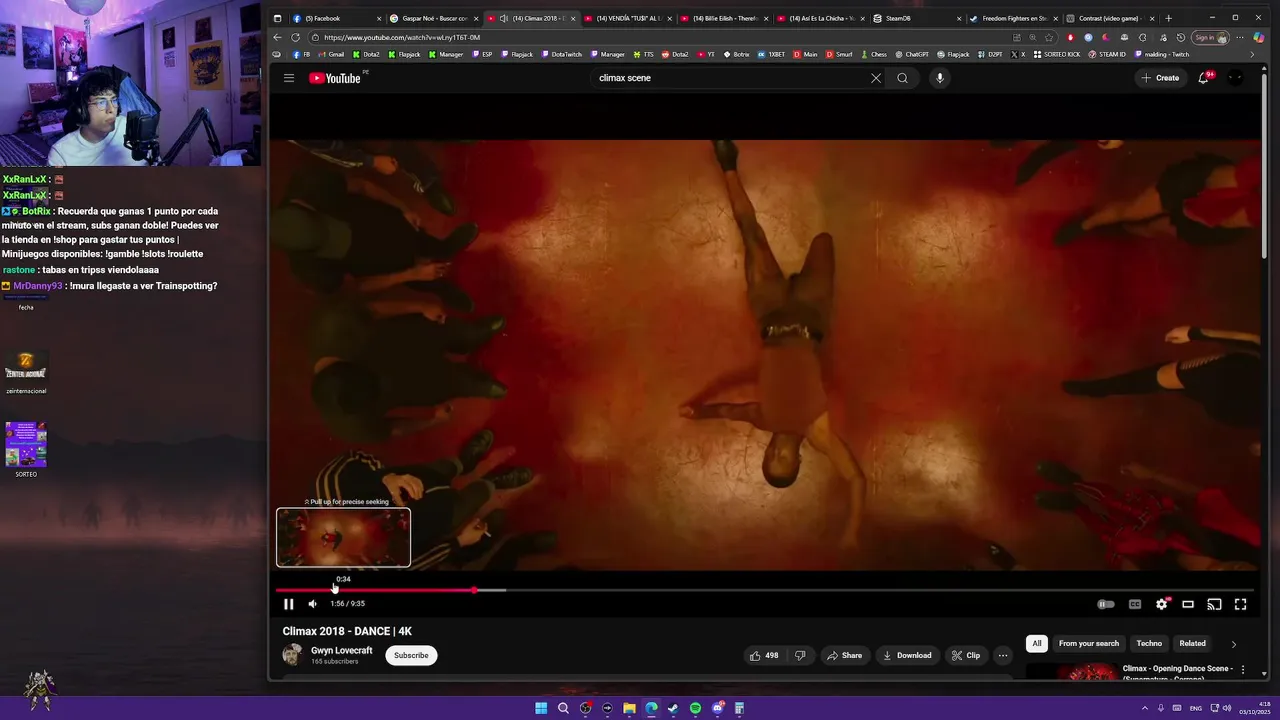Dislike the video with thumbs down

tap(800, 656)
